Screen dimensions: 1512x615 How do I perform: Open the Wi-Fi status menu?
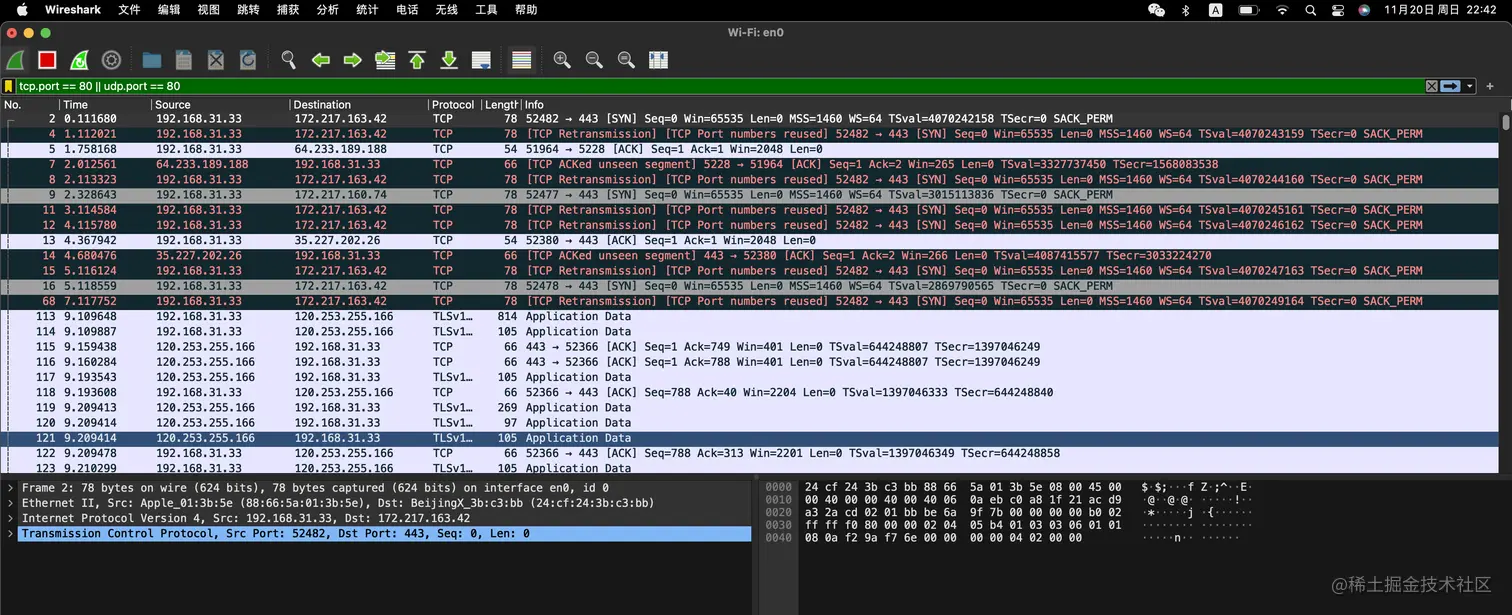[x=1282, y=10]
